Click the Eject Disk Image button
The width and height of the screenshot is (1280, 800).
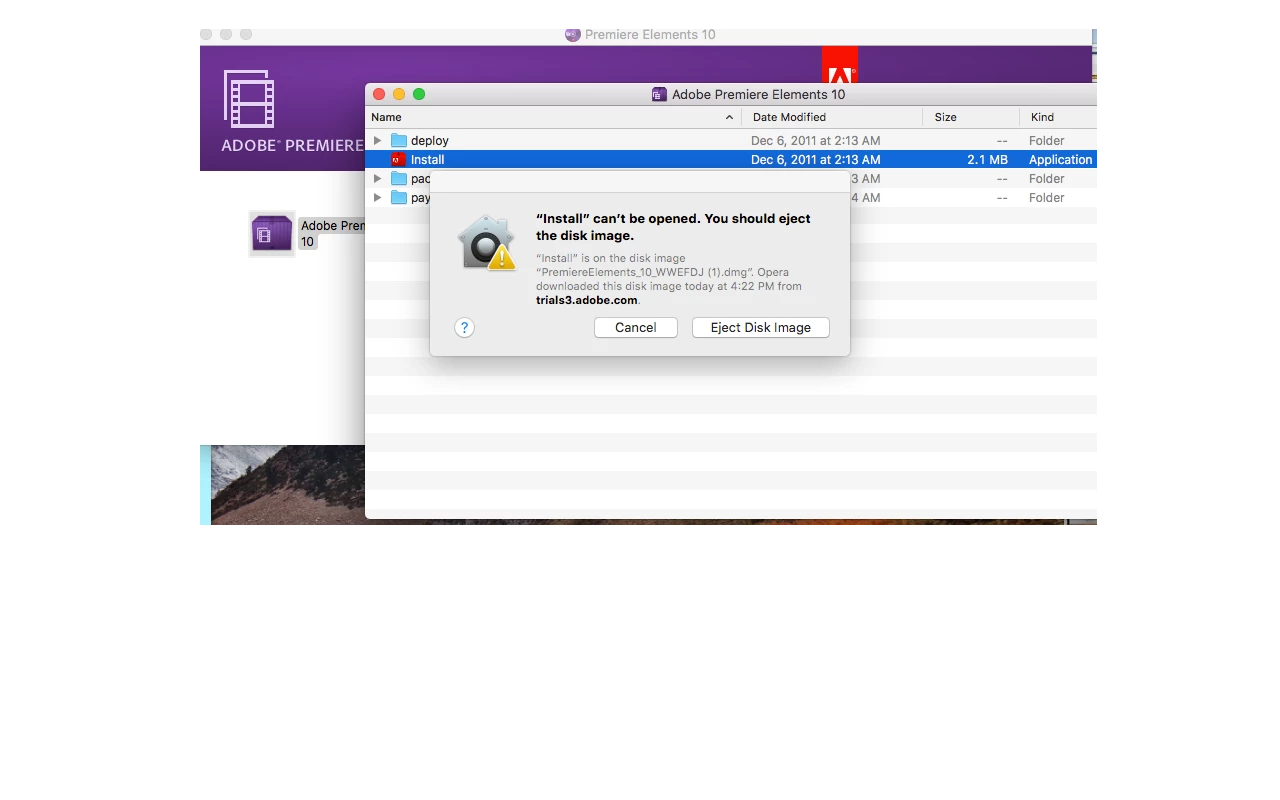[x=761, y=328]
